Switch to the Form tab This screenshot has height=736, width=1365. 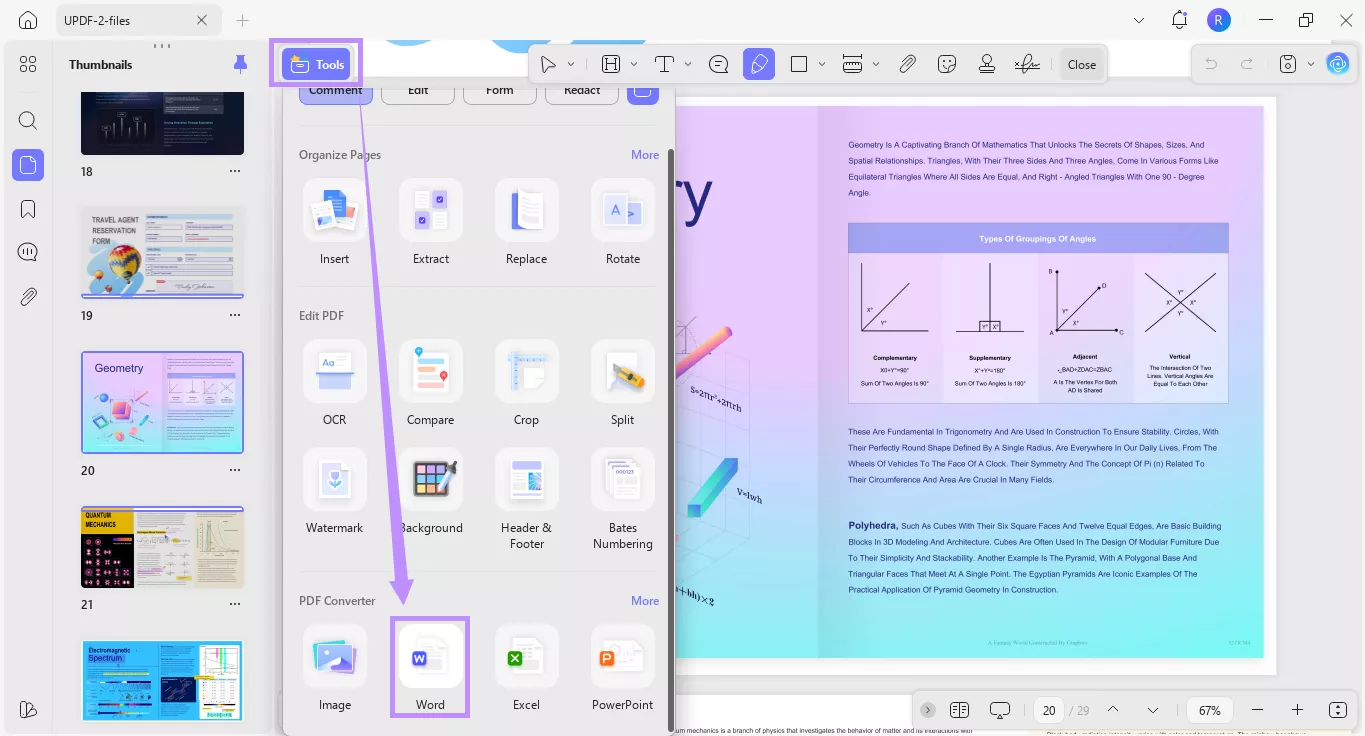499,89
